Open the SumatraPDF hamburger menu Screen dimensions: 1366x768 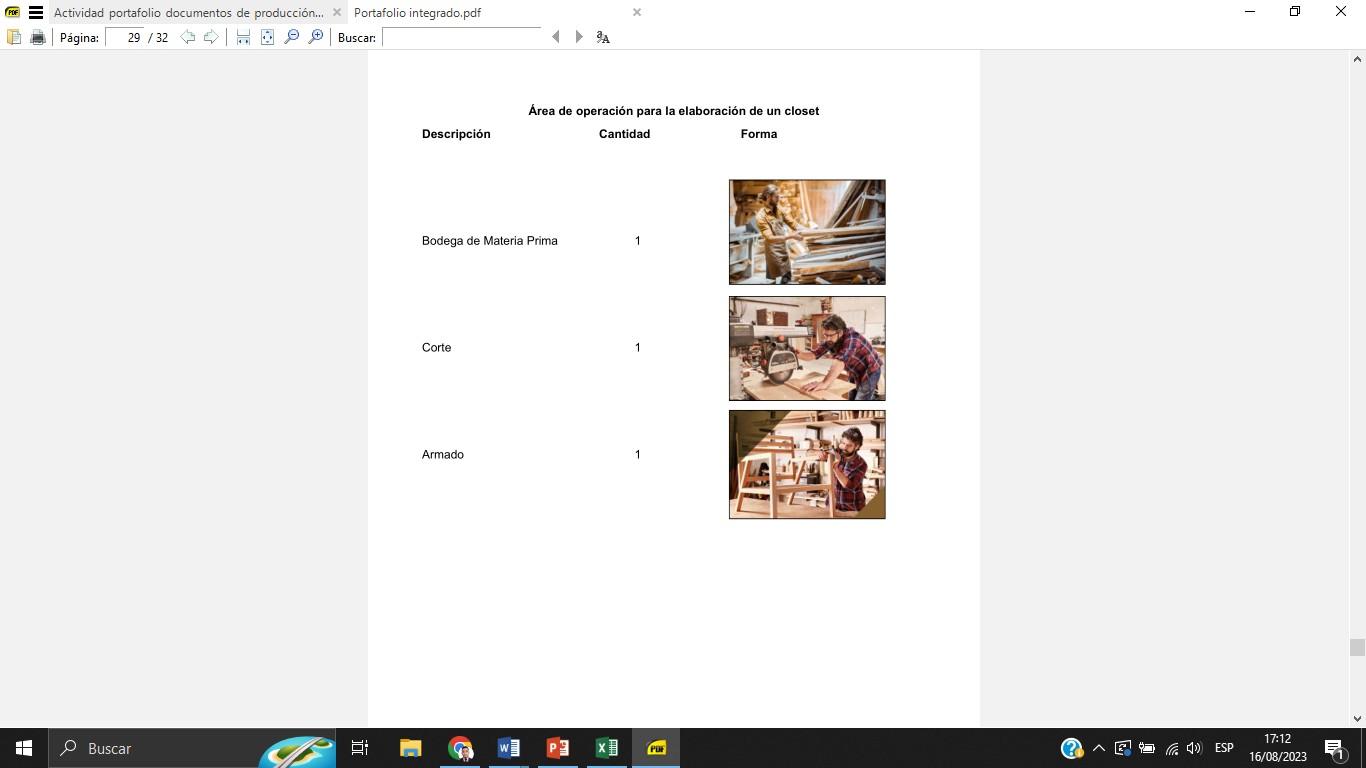click(36, 12)
